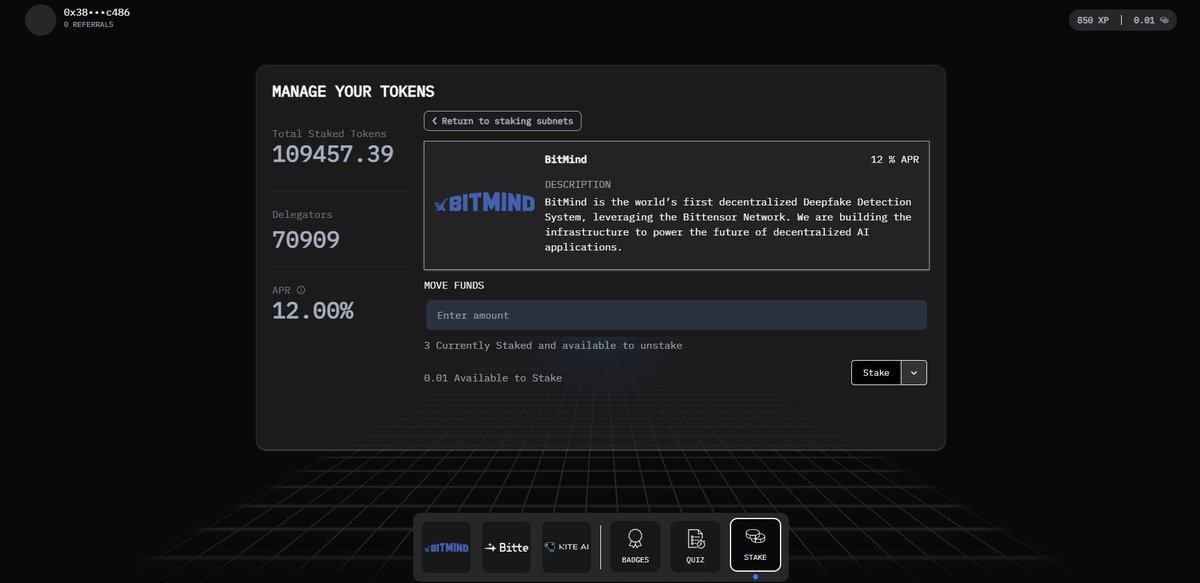Return to staking subnets
Viewport: 1200px width, 583px height.
click(502, 121)
